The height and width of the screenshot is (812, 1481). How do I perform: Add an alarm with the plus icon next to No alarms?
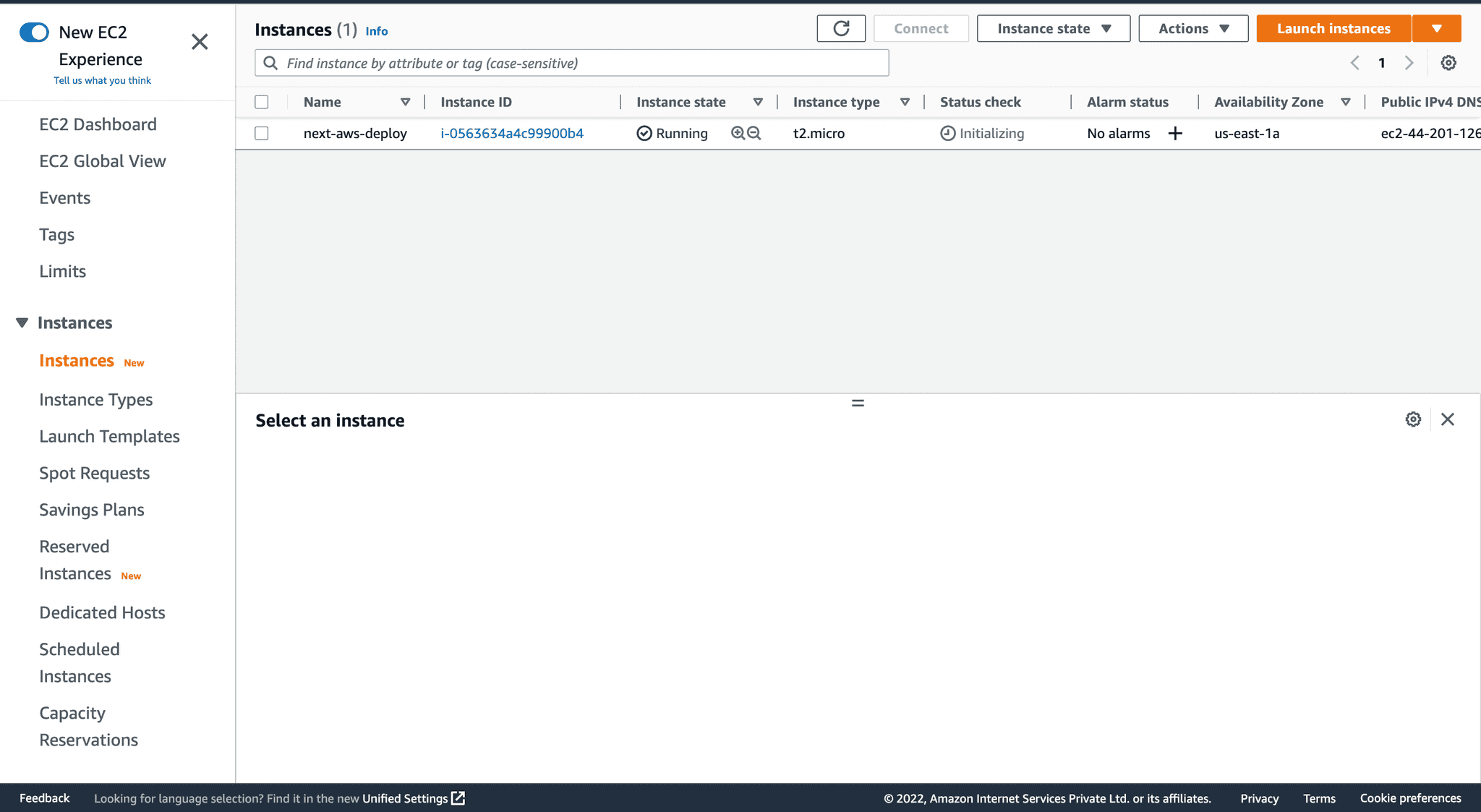(x=1176, y=133)
